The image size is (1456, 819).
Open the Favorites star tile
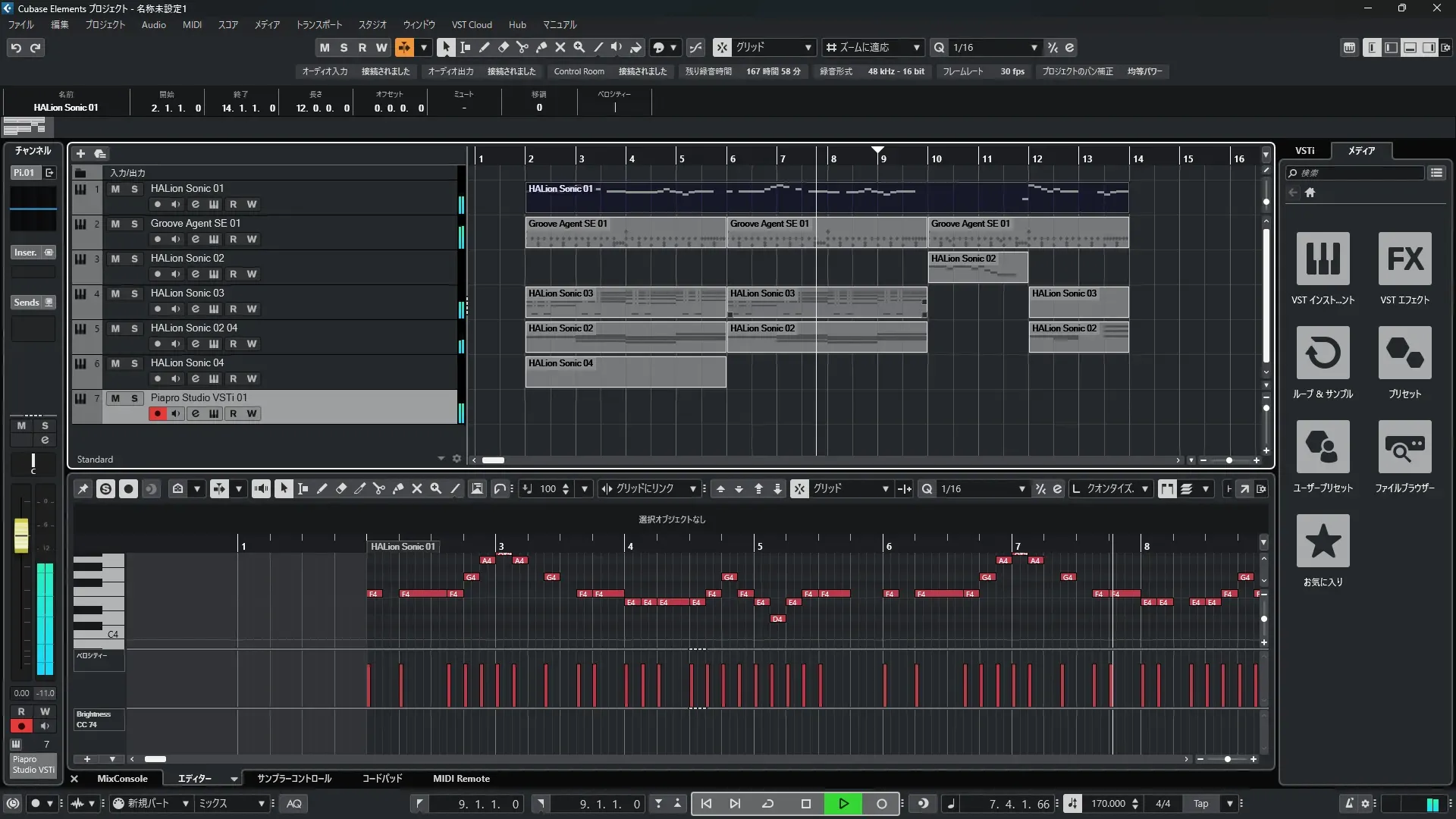tap(1323, 541)
